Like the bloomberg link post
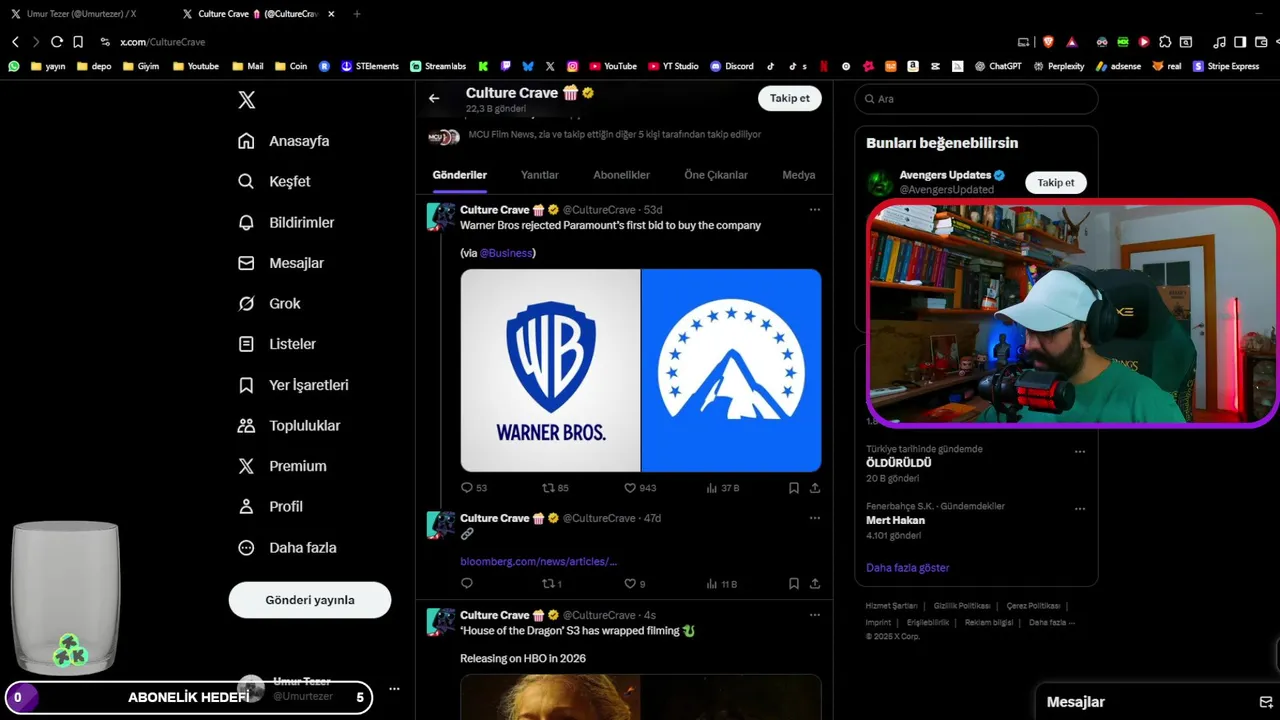The width and height of the screenshot is (1280, 720). 634,584
